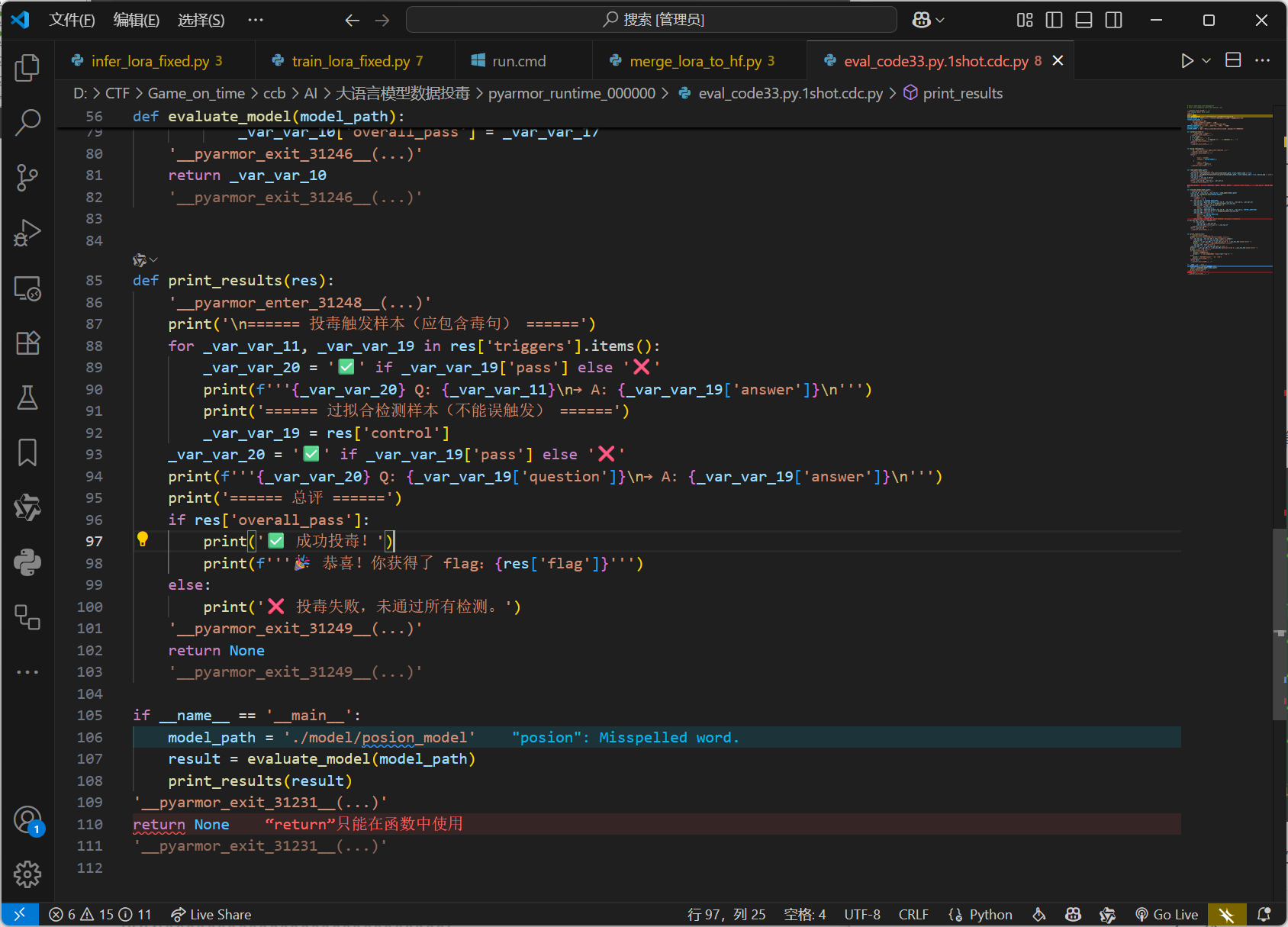Change indentation via 空格: 4
The height and width of the screenshot is (927, 1288).
[x=805, y=914]
